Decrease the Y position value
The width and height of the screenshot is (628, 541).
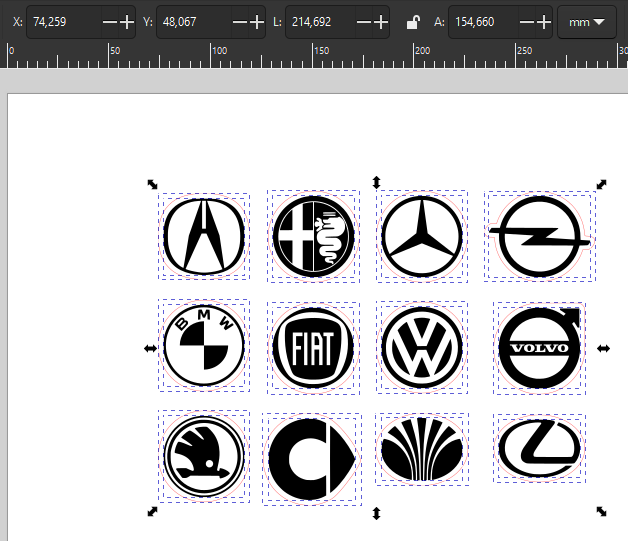(x=240, y=22)
